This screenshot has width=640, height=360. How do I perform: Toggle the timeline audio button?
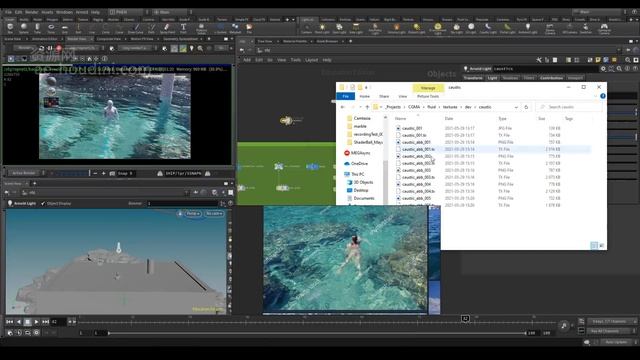click(564, 325)
